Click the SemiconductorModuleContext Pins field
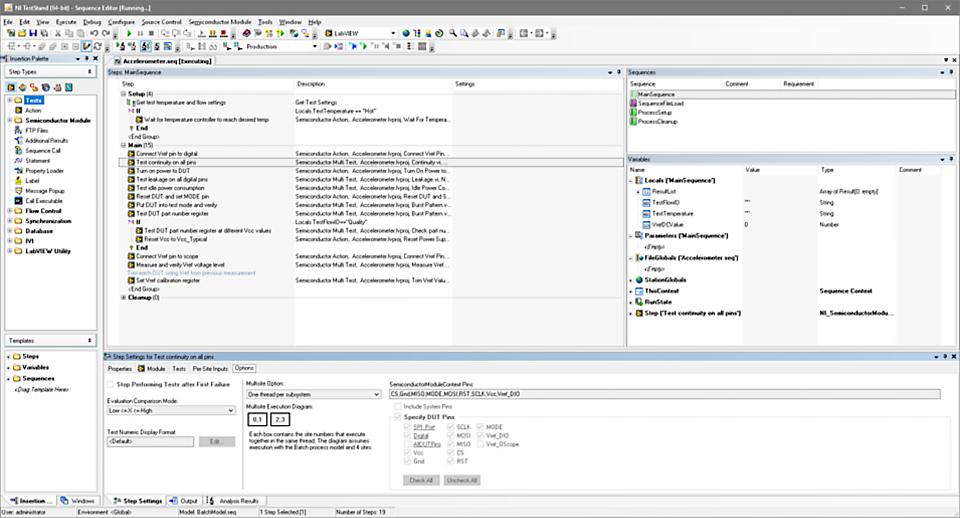The width and height of the screenshot is (960, 518). click(664, 394)
